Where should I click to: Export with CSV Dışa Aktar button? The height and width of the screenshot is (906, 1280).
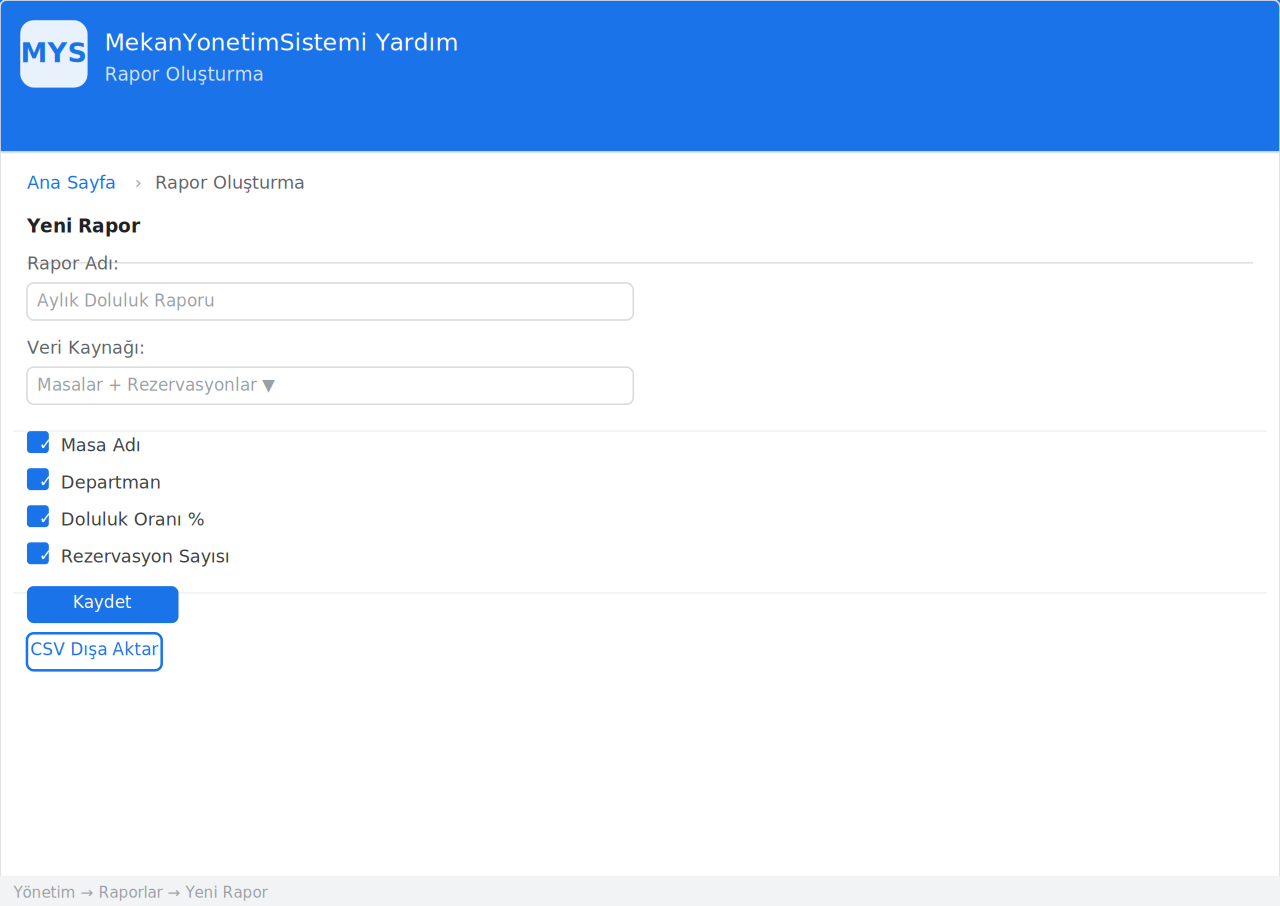coord(94,651)
